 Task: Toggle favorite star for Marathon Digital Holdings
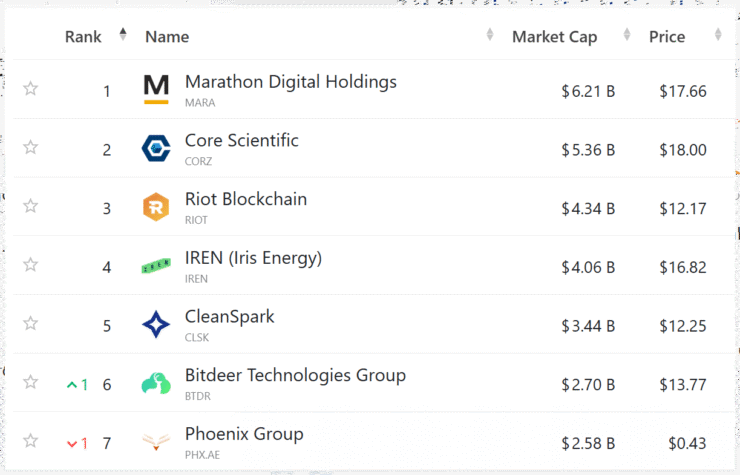(x=31, y=88)
